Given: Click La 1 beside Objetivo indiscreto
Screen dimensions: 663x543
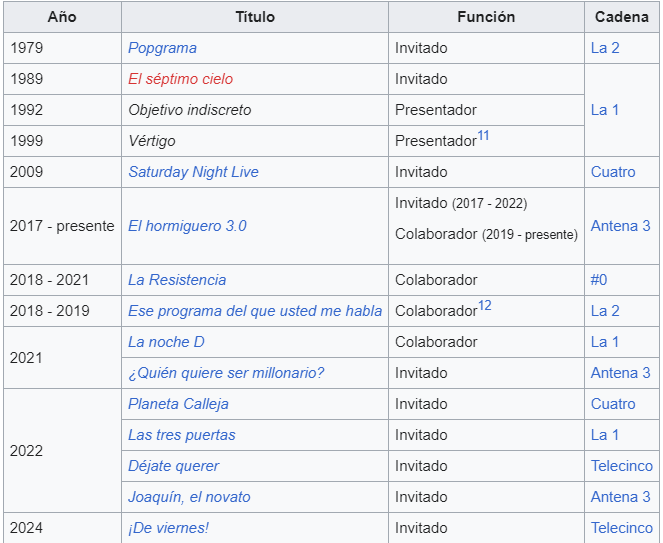Looking at the screenshot, I should click(x=605, y=110).
